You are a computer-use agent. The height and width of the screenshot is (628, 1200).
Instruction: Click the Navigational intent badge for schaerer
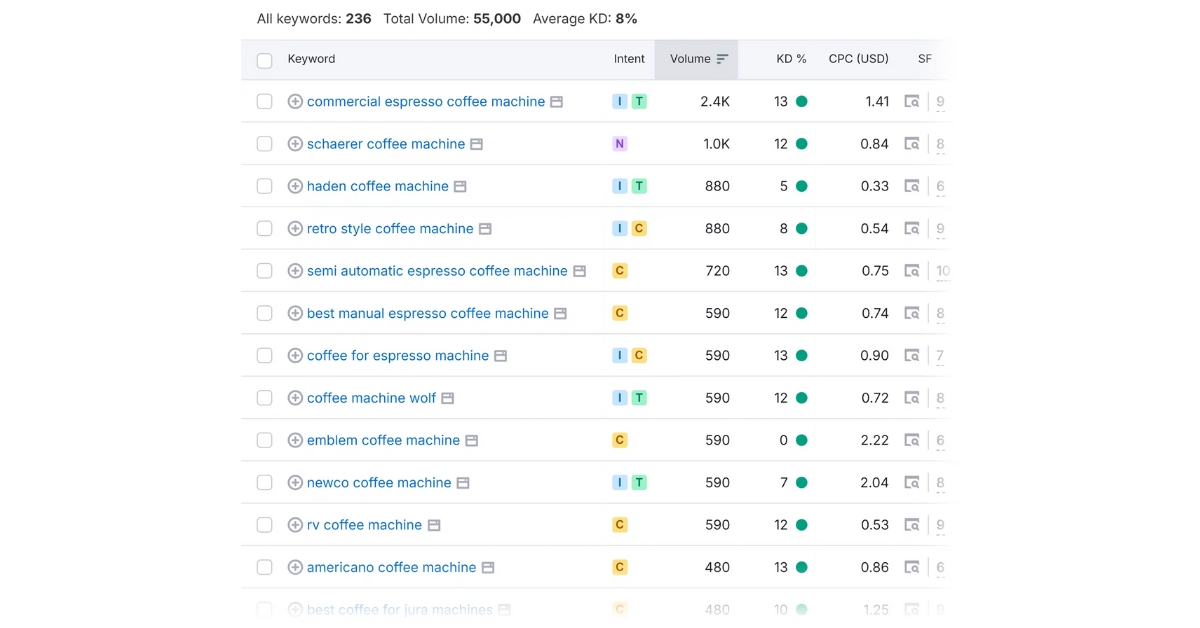[x=620, y=144]
